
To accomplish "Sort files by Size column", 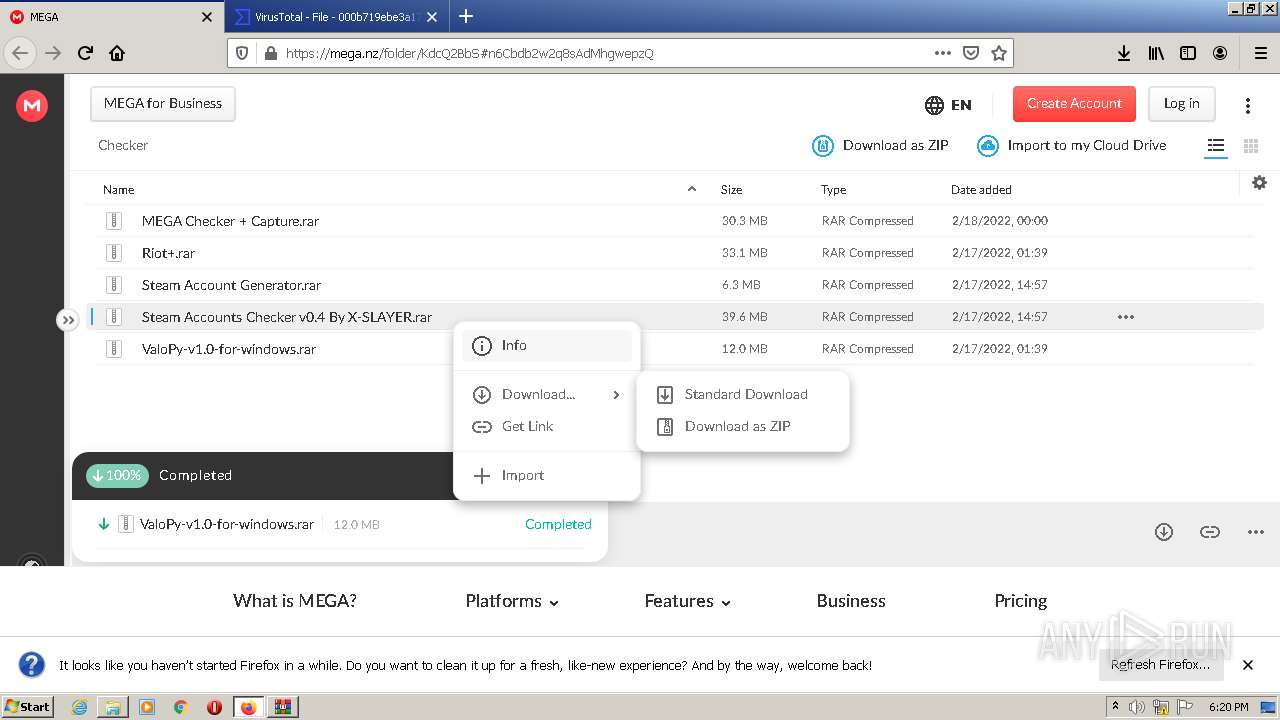I will [731, 189].
